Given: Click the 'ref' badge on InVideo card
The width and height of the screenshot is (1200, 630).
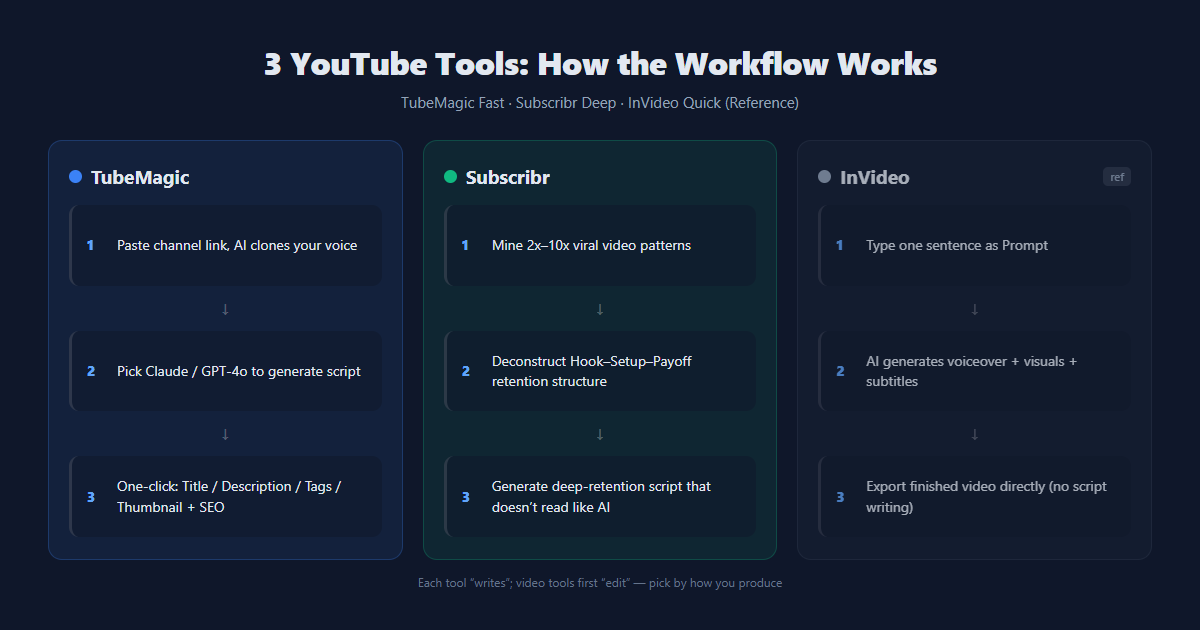Looking at the screenshot, I should coord(1117,177).
